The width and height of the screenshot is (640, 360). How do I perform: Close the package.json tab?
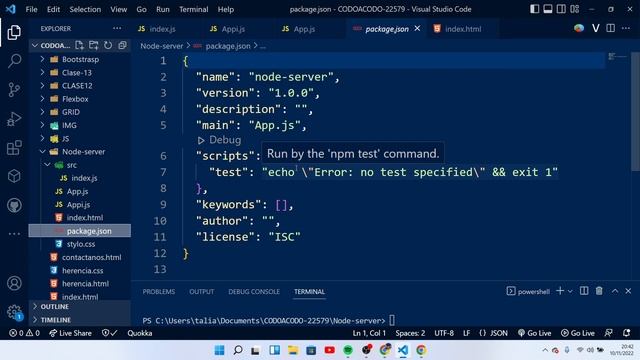click(x=417, y=29)
